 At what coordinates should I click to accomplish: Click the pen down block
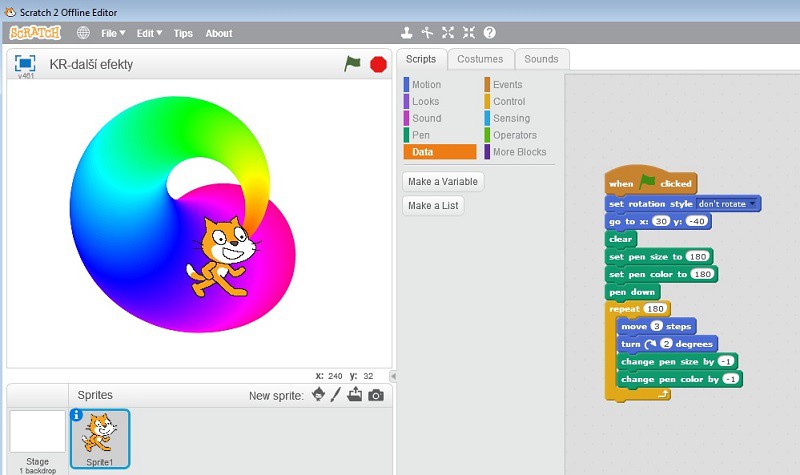[x=632, y=292]
